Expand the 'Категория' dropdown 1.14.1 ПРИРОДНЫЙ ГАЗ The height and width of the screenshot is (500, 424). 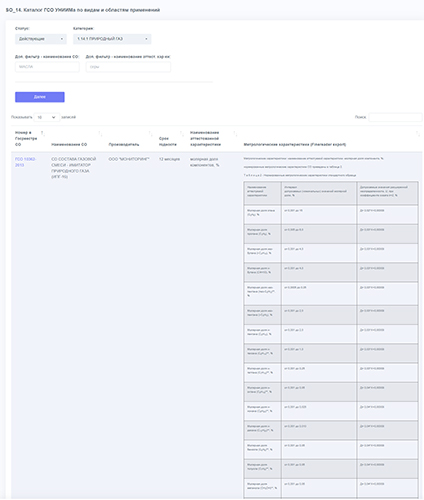pyautogui.click(x=112, y=39)
